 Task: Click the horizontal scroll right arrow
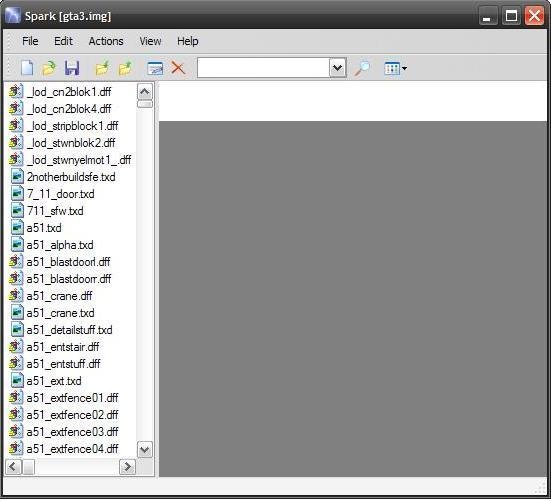[127, 467]
